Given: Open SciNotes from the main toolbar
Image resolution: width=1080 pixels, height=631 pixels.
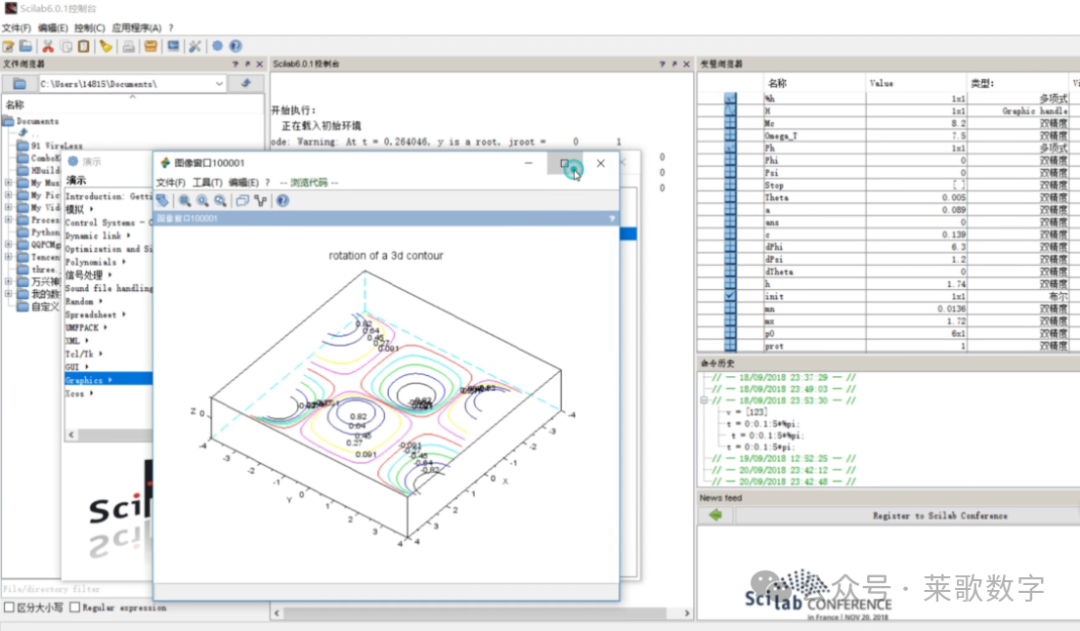Looking at the screenshot, I should 8,46.
